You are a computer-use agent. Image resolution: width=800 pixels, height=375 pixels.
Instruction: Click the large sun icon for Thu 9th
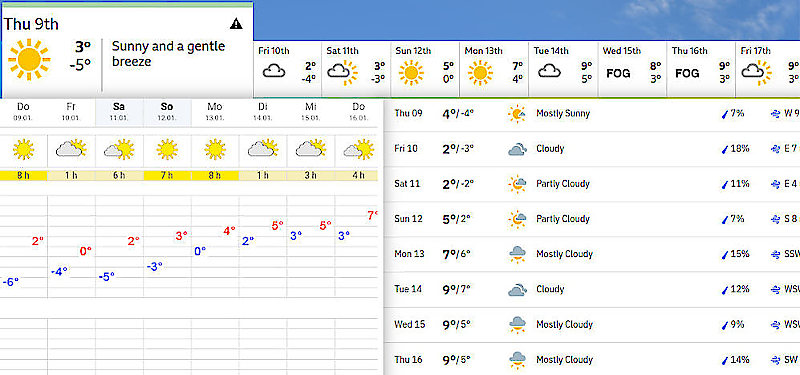coord(29,59)
